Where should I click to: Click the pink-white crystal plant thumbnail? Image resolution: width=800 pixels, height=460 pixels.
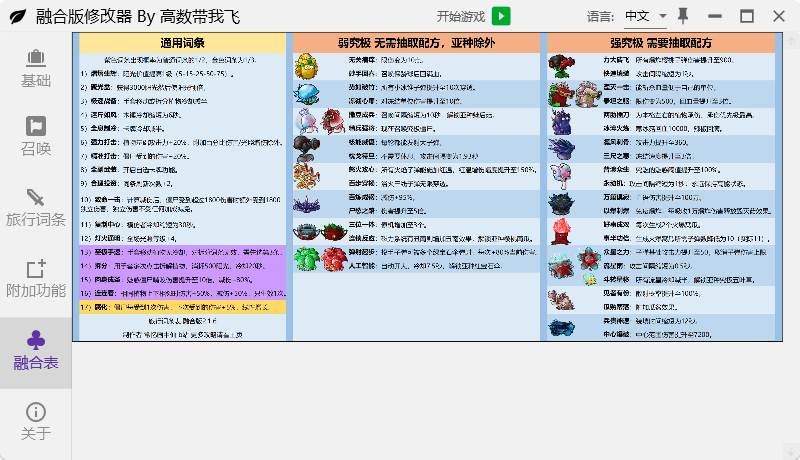(307, 121)
